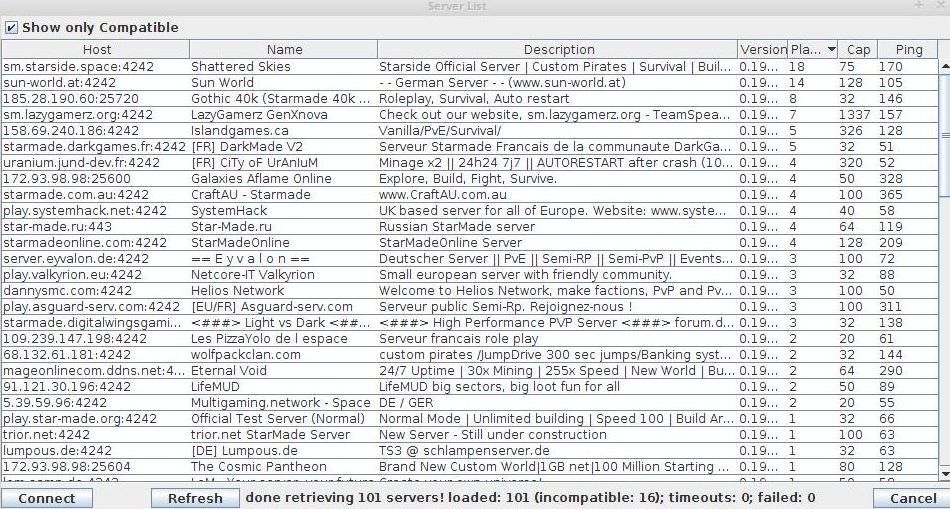Select the [DE] Lumpous.de server

click(x=244, y=451)
